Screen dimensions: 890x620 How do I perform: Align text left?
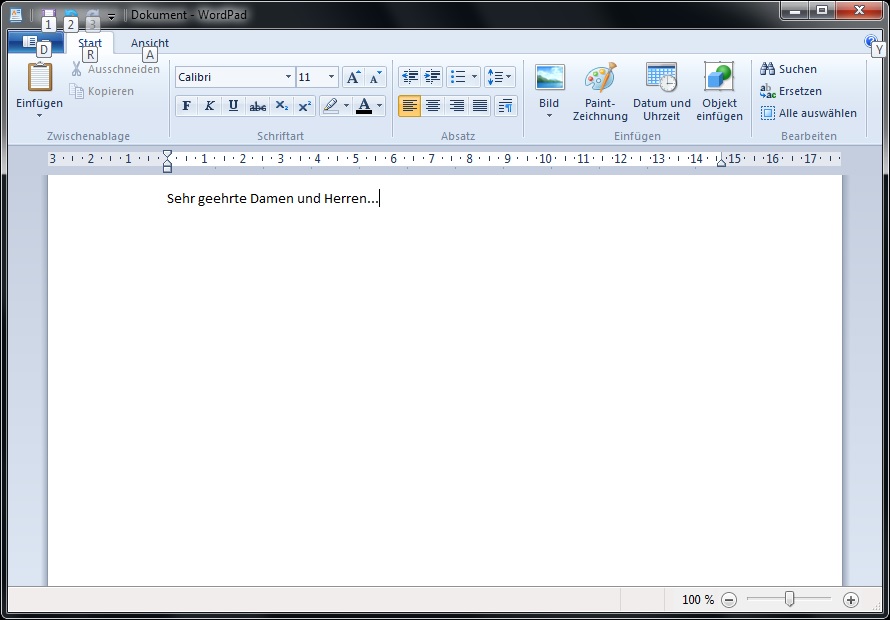point(409,106)
